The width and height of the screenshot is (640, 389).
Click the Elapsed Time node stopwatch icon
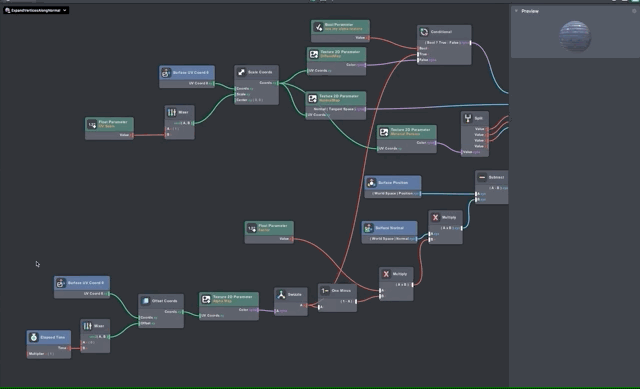coord(34,337)
